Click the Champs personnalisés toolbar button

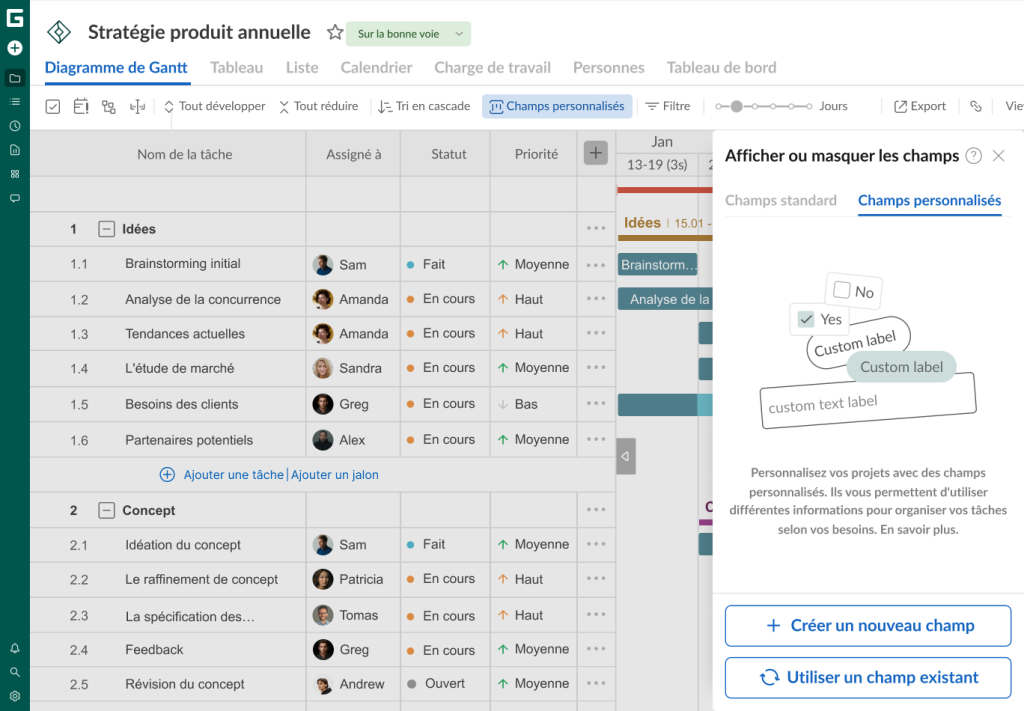557,106
